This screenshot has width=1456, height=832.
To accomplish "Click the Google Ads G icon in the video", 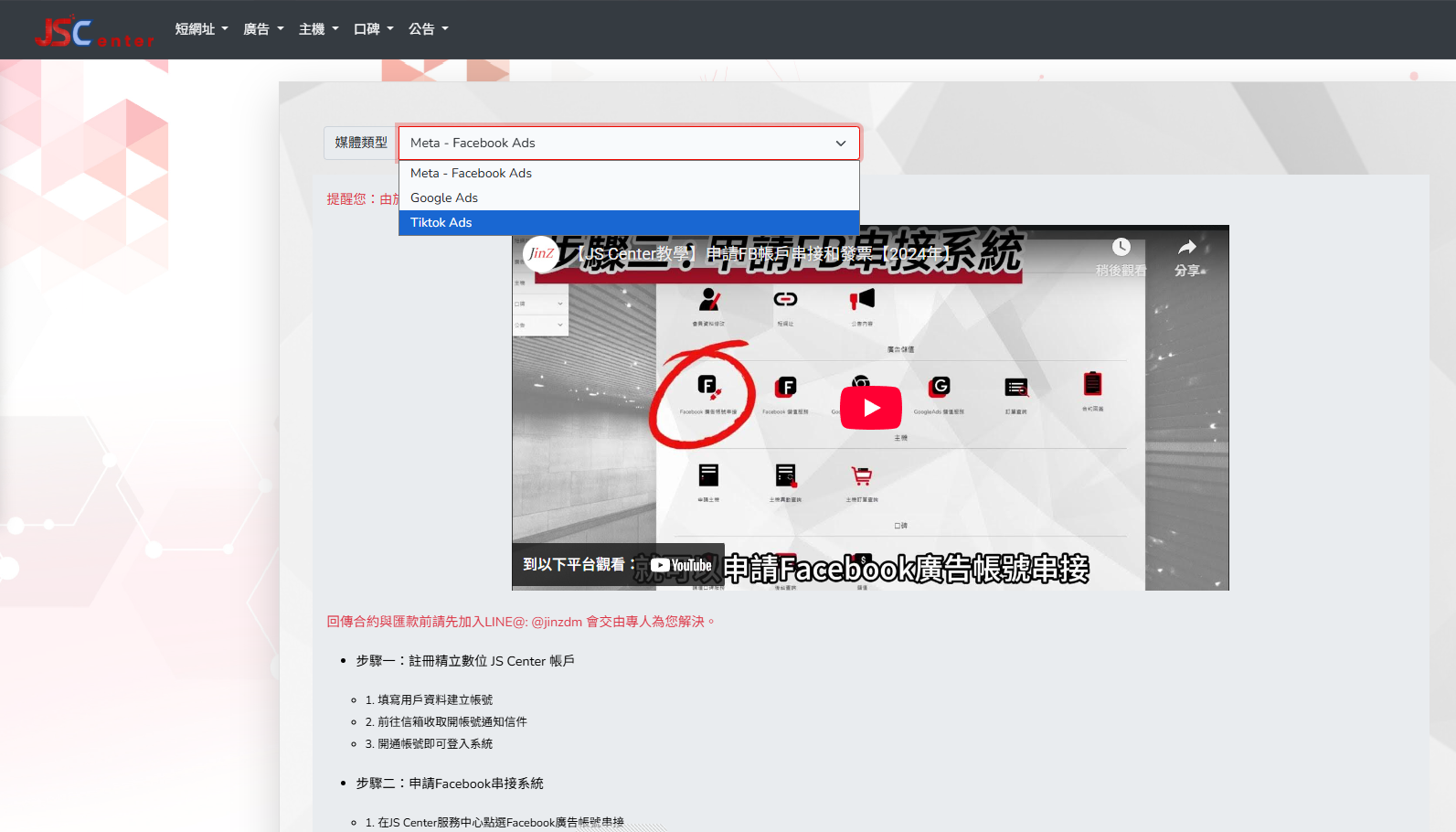I will pyautogui.click(x=940, y=387).
